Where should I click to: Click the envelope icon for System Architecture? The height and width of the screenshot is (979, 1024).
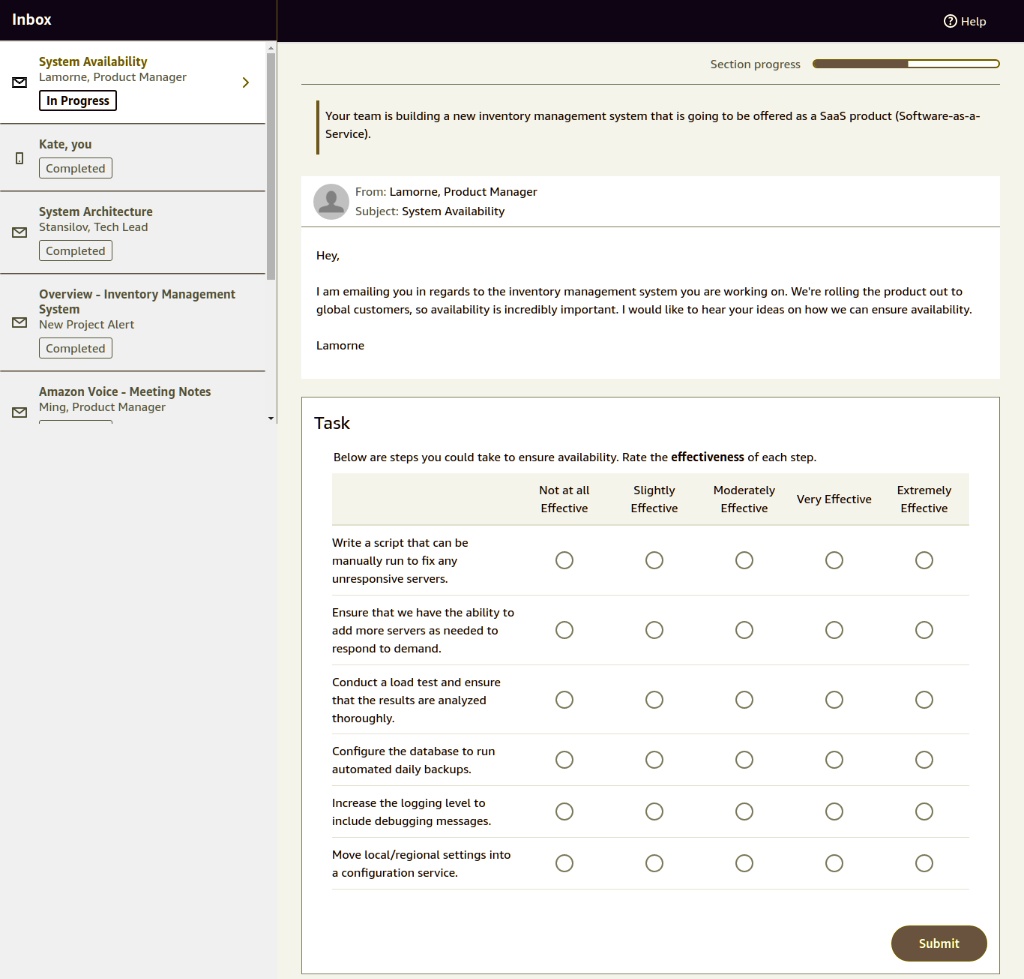[x=17, y=232]
